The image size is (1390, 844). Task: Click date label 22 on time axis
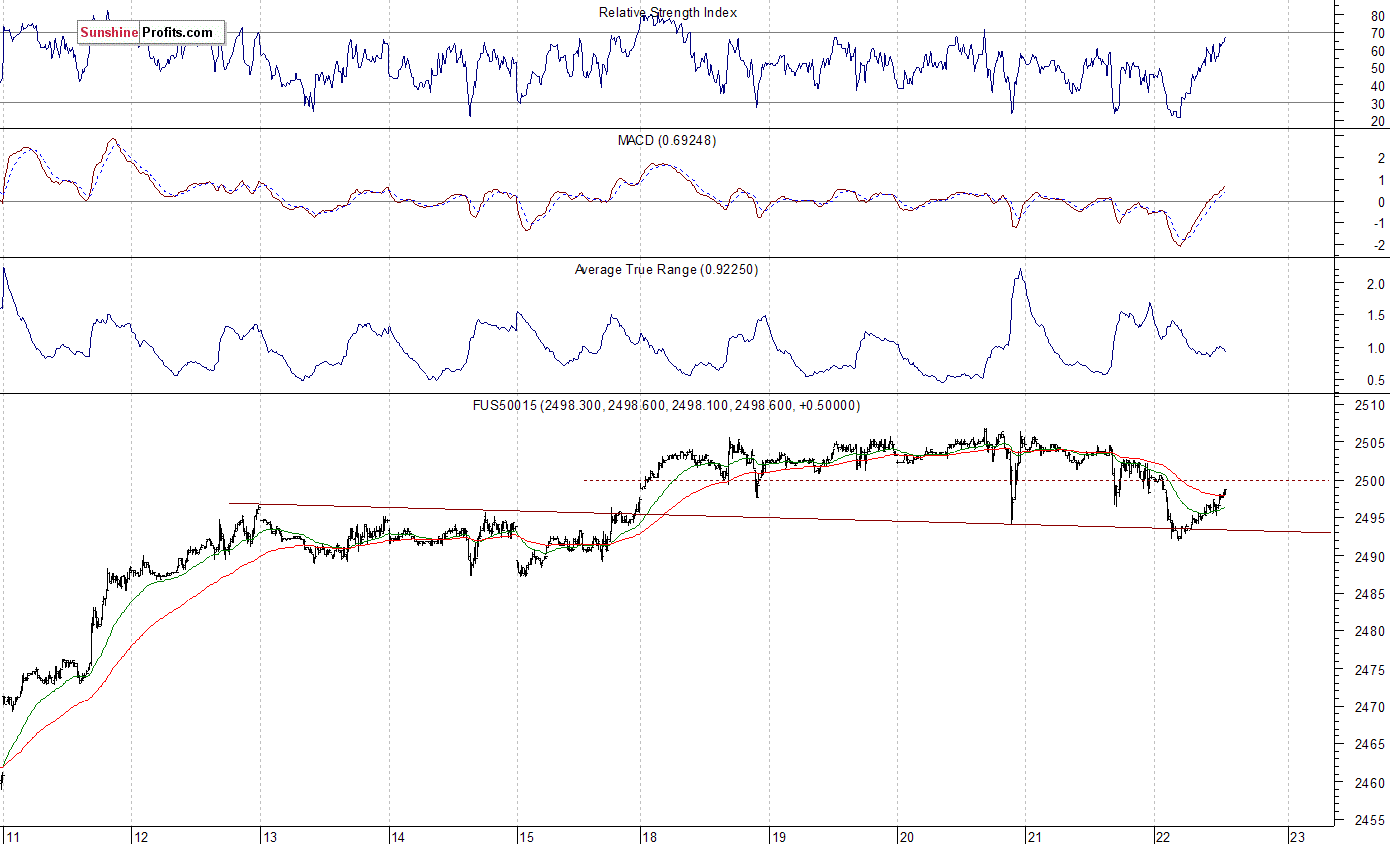(1162, 836)
